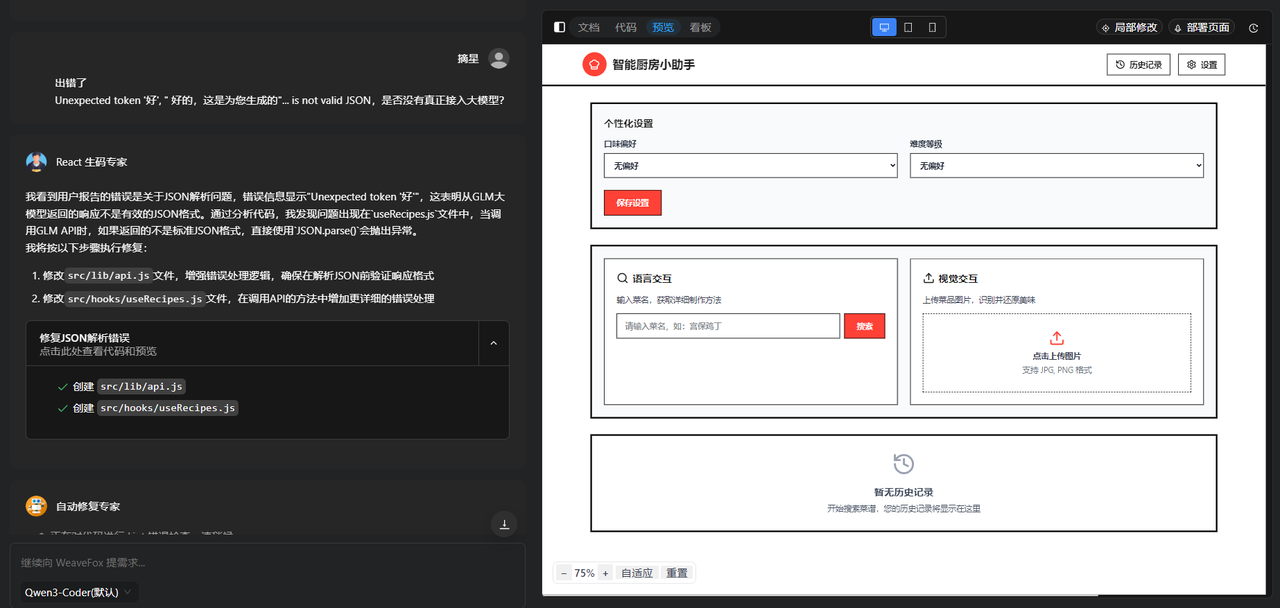
Task: Switch to tablet preview mode
Action: (908, 27)
